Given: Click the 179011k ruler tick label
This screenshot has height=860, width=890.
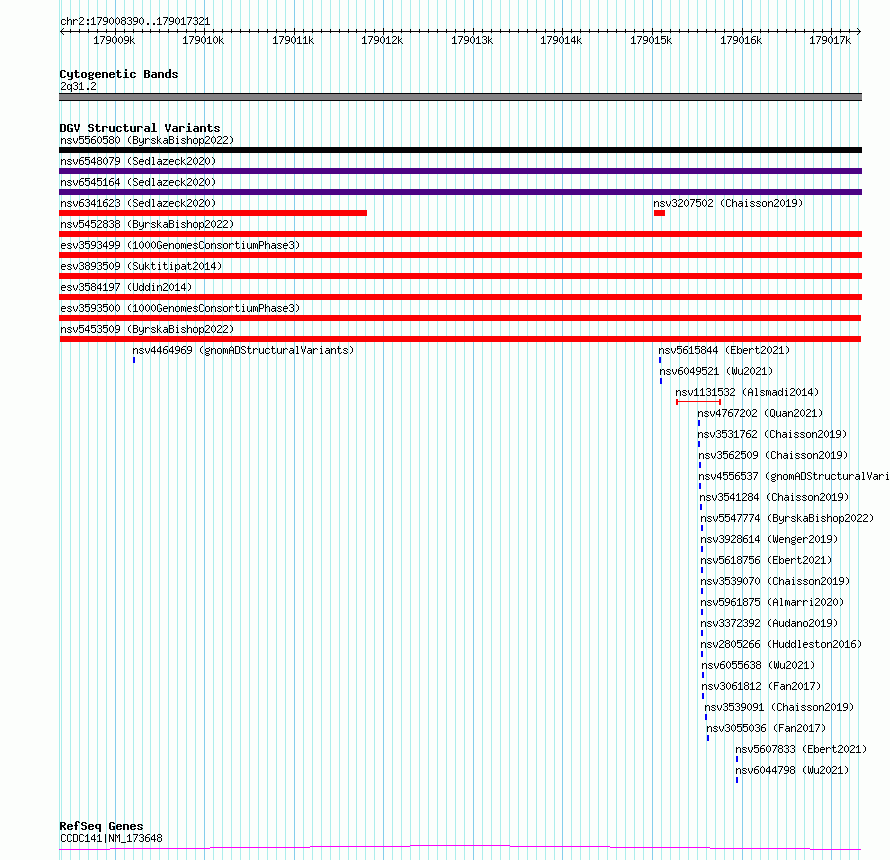Looking at the screenshot, I should pyautogui.click(x=293, y=41).
